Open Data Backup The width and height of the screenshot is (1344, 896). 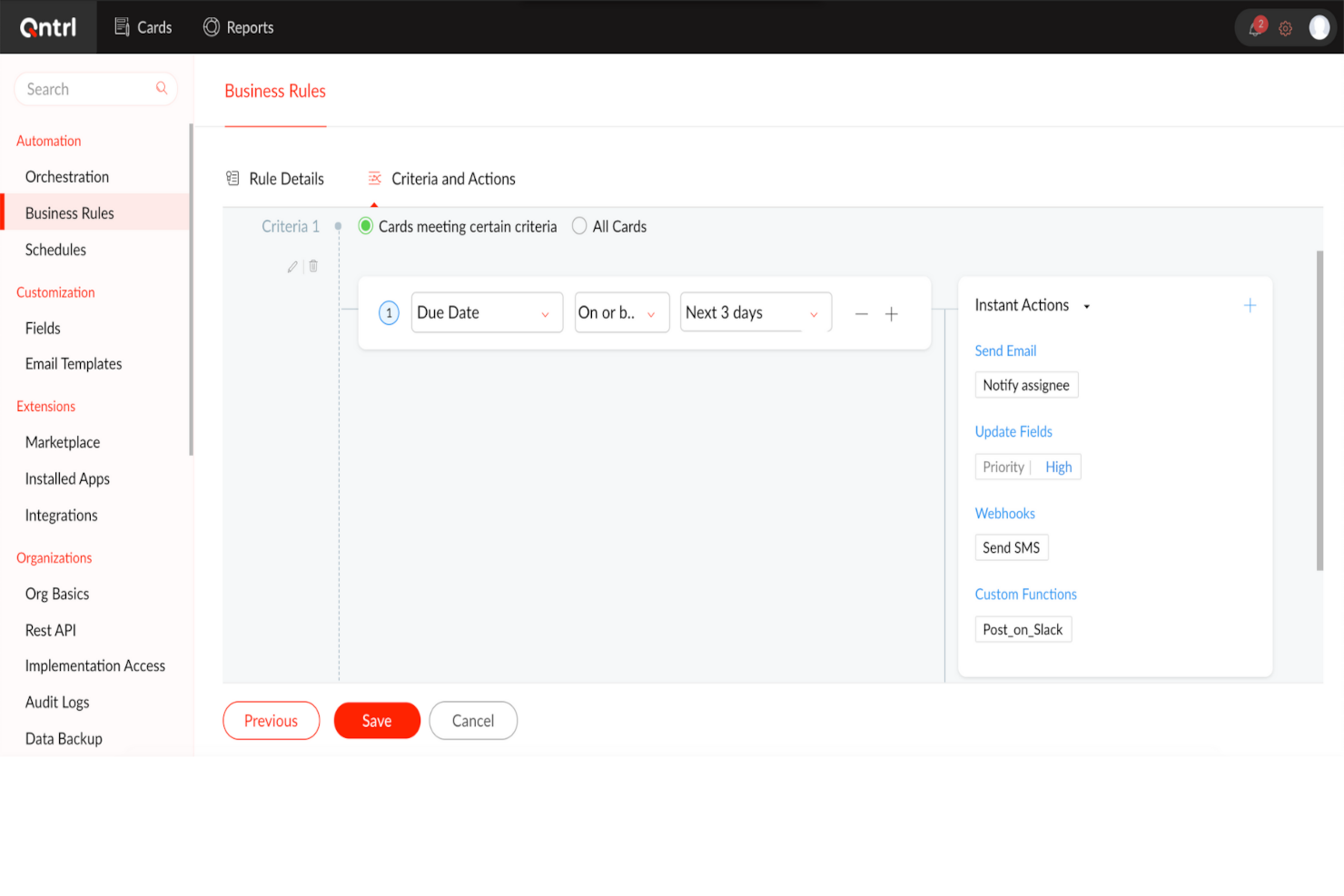[x=64, y=739]
